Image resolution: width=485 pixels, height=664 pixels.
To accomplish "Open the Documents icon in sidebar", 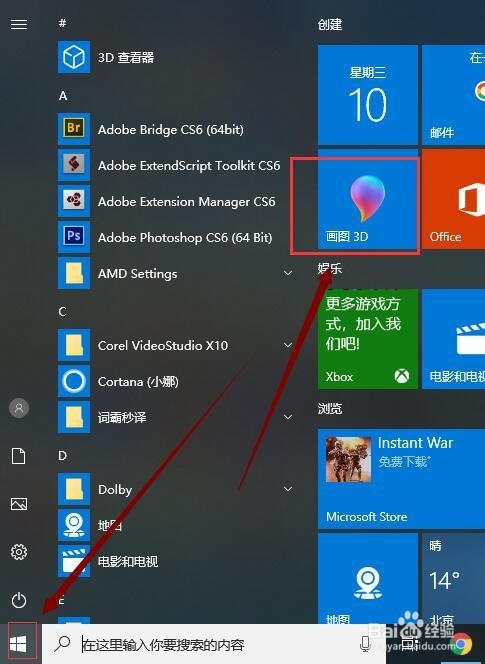I will tap(19, 456).
